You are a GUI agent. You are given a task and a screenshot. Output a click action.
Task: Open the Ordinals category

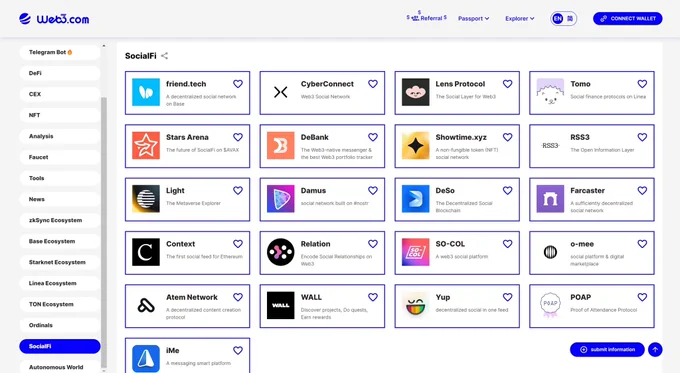(x=60, y=325)
